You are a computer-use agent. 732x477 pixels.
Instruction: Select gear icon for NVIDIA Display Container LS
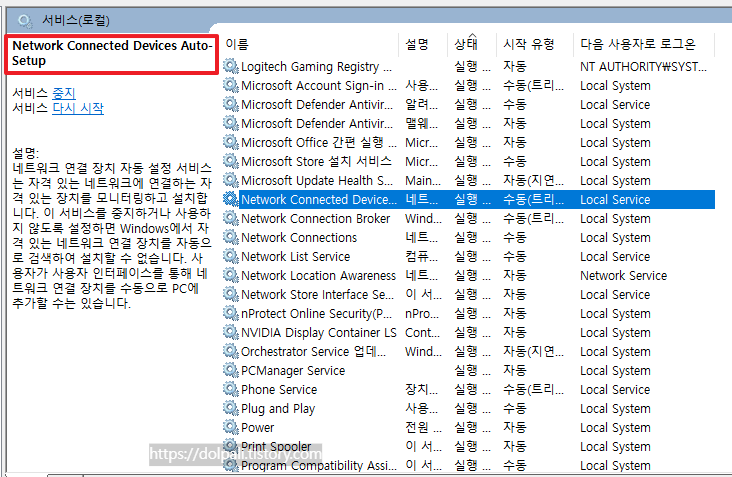(231, 332)
